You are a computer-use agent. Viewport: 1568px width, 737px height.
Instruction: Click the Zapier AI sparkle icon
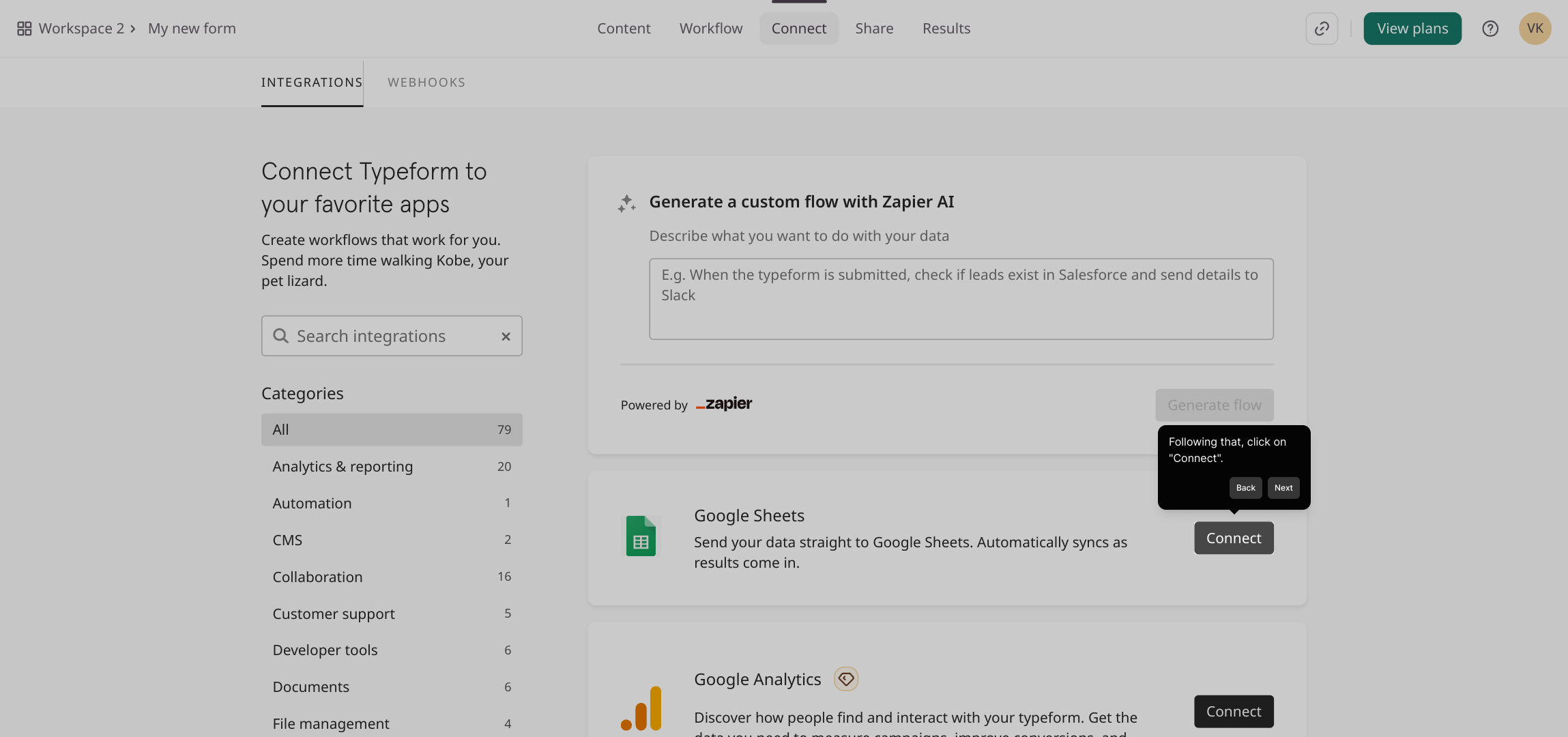(x=627, y=203)
